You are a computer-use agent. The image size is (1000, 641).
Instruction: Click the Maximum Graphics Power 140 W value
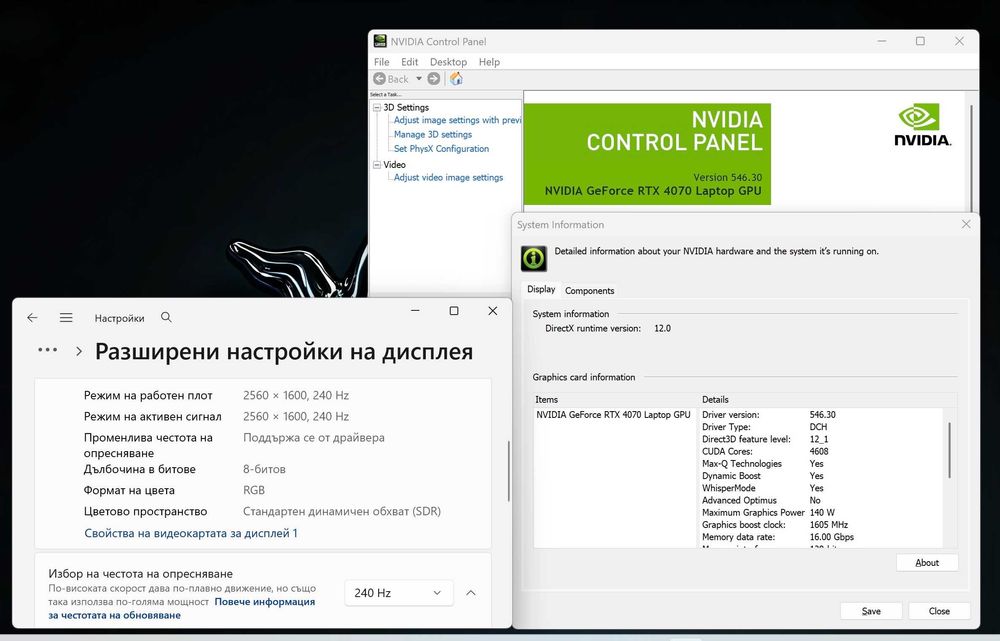click(x=822, y=513)
